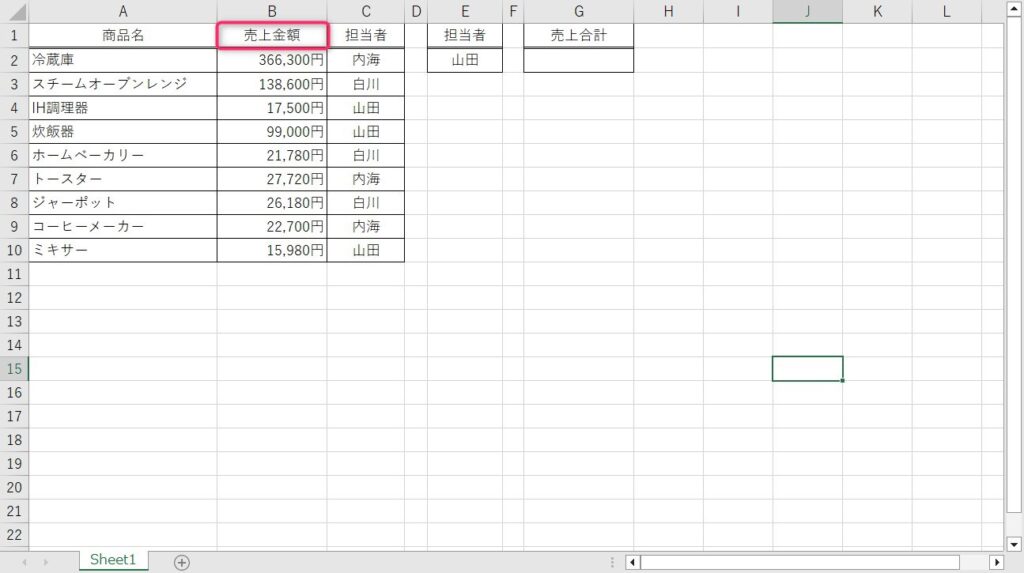
Task: Click the 366,300円 sales amount cell
Action: 272,60
